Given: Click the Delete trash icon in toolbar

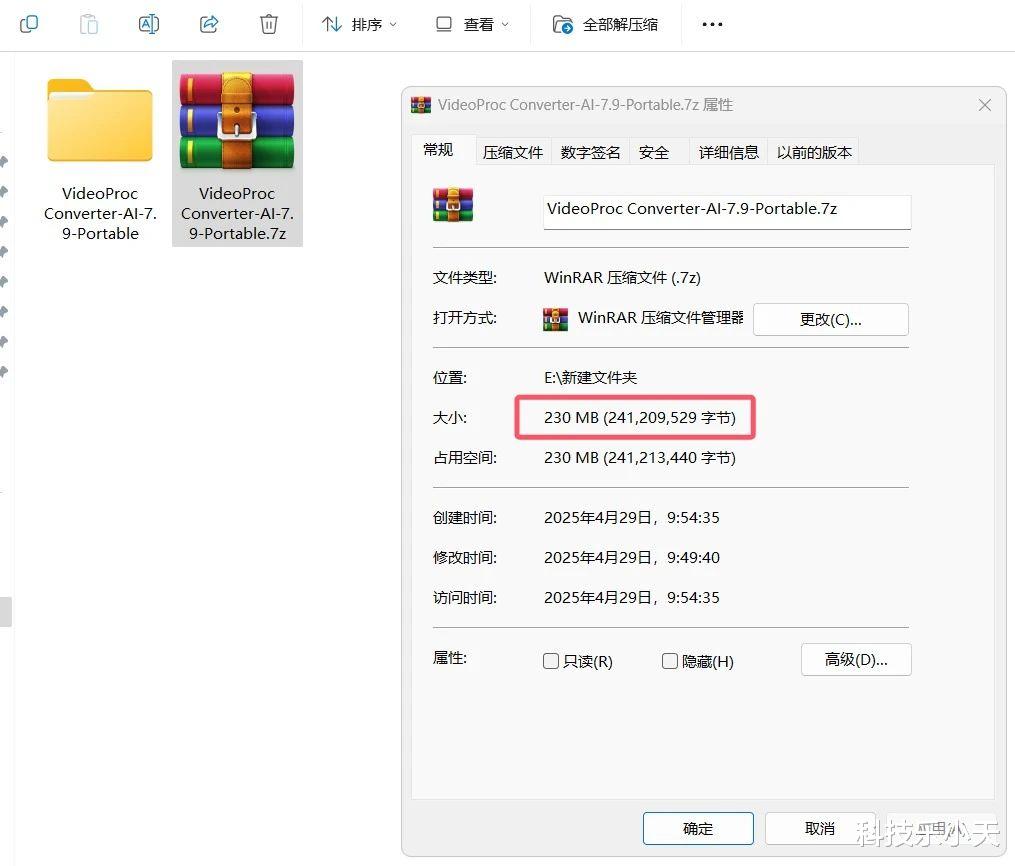Looking at the screenshot, I should [269, 25].
